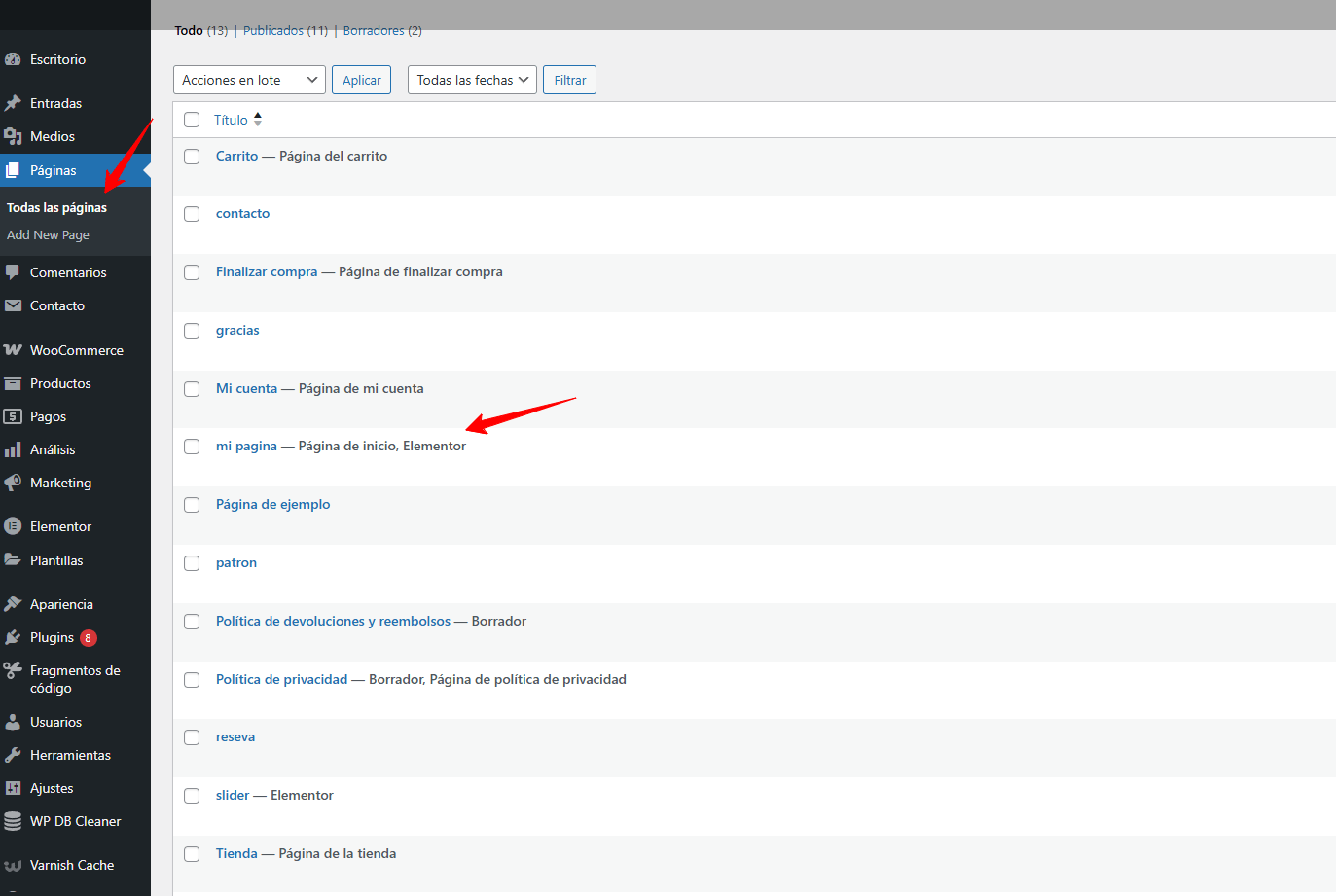
Task: Click the Elementor sidebar icon
Action: pos(13,526)
